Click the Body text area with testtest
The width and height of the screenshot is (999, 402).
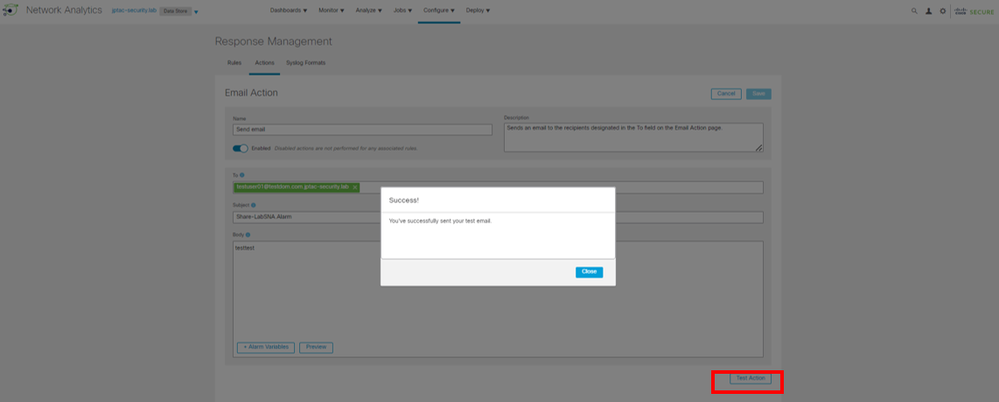[498, 299]
